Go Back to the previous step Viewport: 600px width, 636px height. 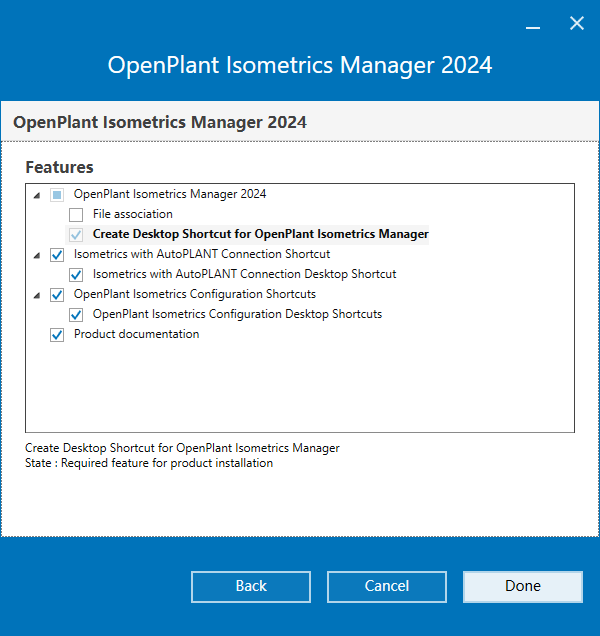click(x=251, y=587)
